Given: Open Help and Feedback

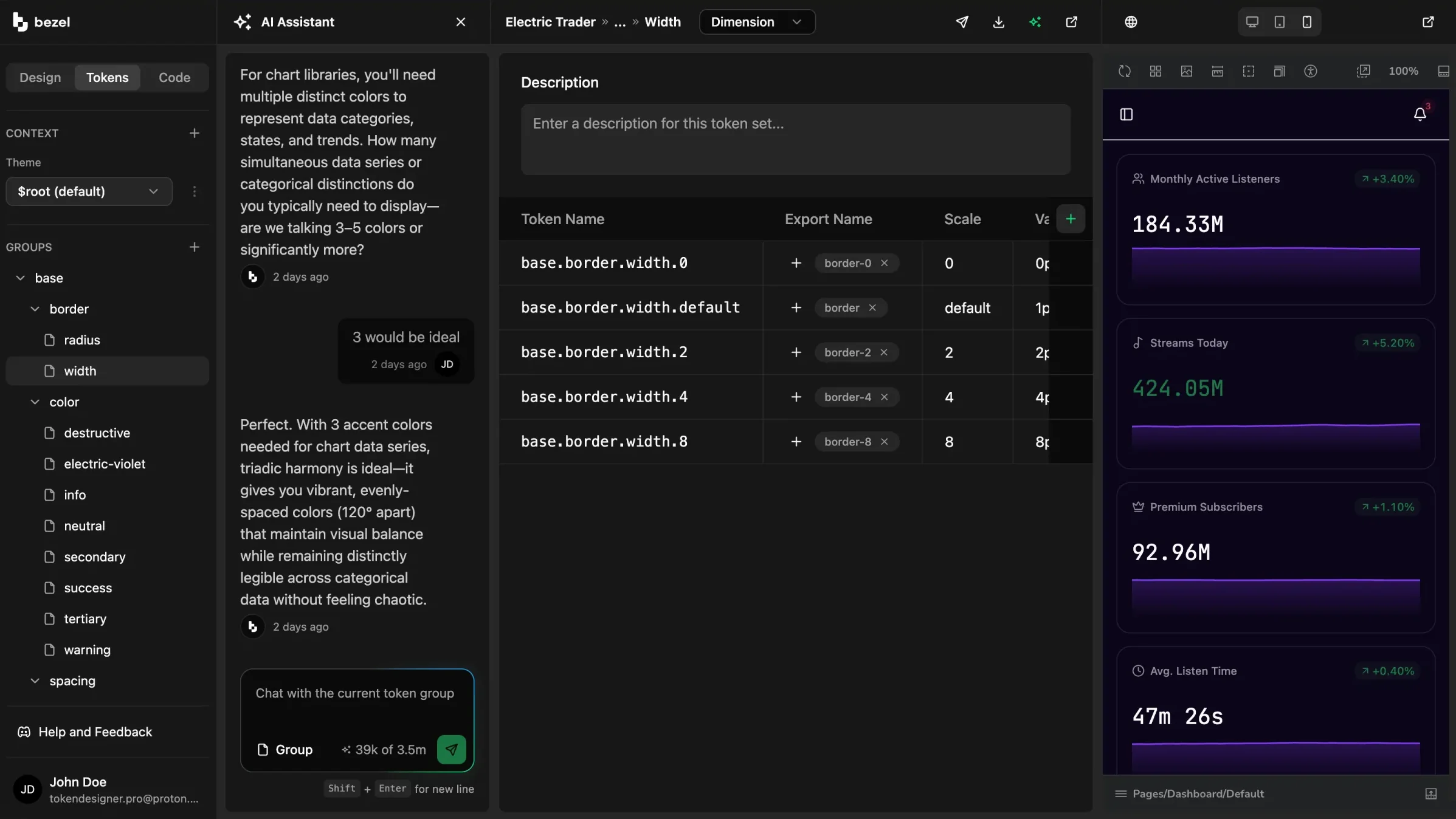Looking at the screenshot, I should click(85, 732).
